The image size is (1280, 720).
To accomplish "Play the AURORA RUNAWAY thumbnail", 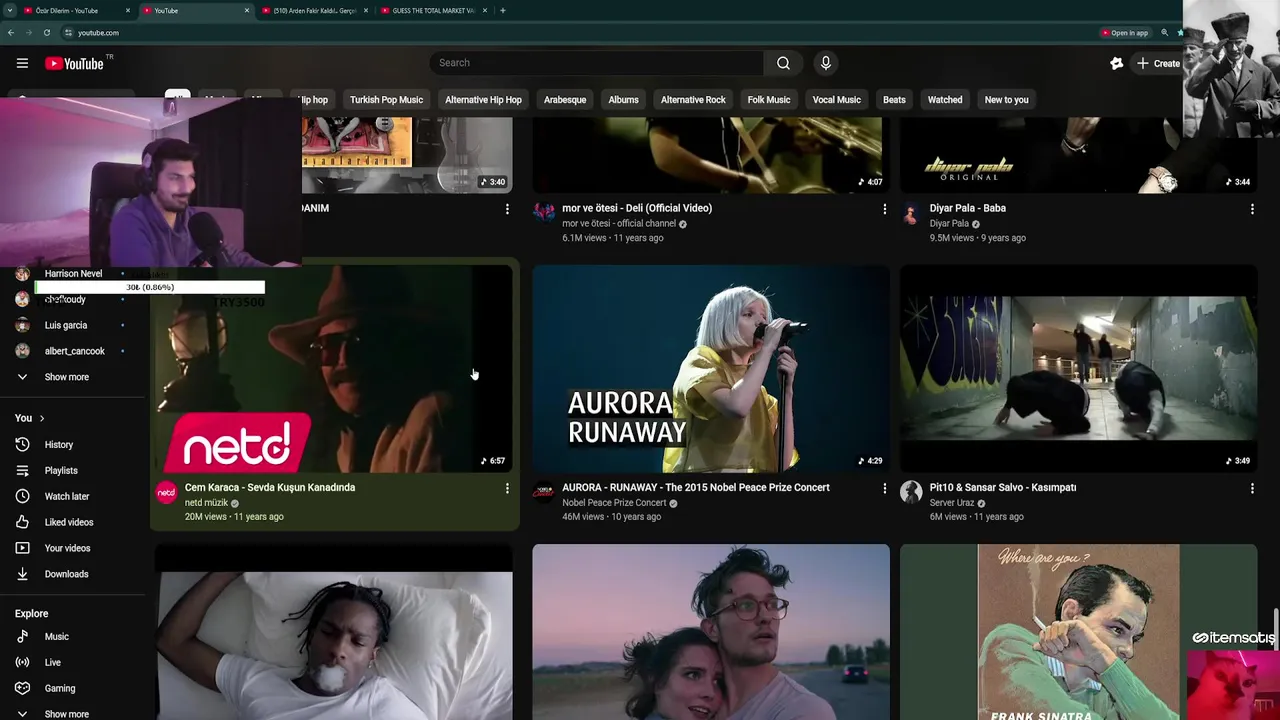I will tap(711, 368).
